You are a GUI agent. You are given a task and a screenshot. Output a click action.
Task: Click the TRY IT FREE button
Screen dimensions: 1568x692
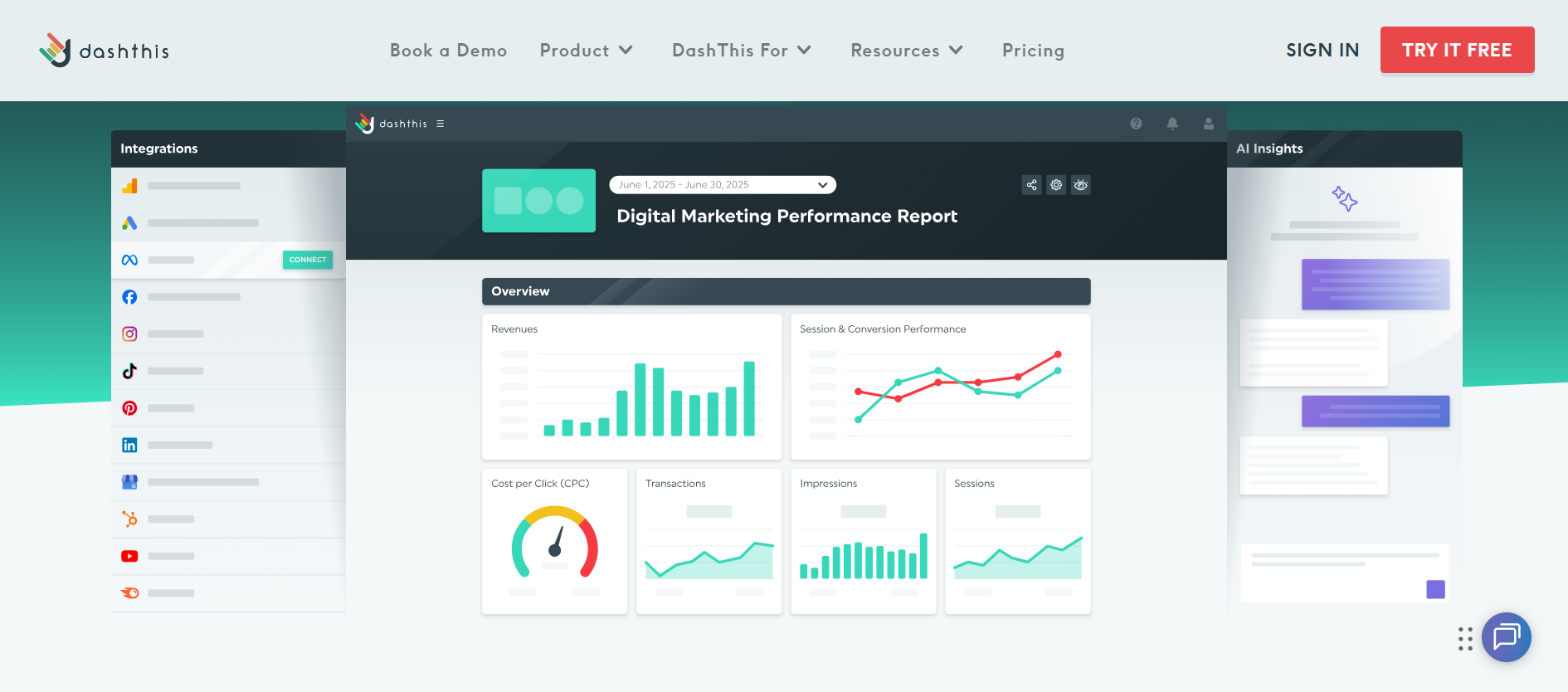tap(1457, 50)
